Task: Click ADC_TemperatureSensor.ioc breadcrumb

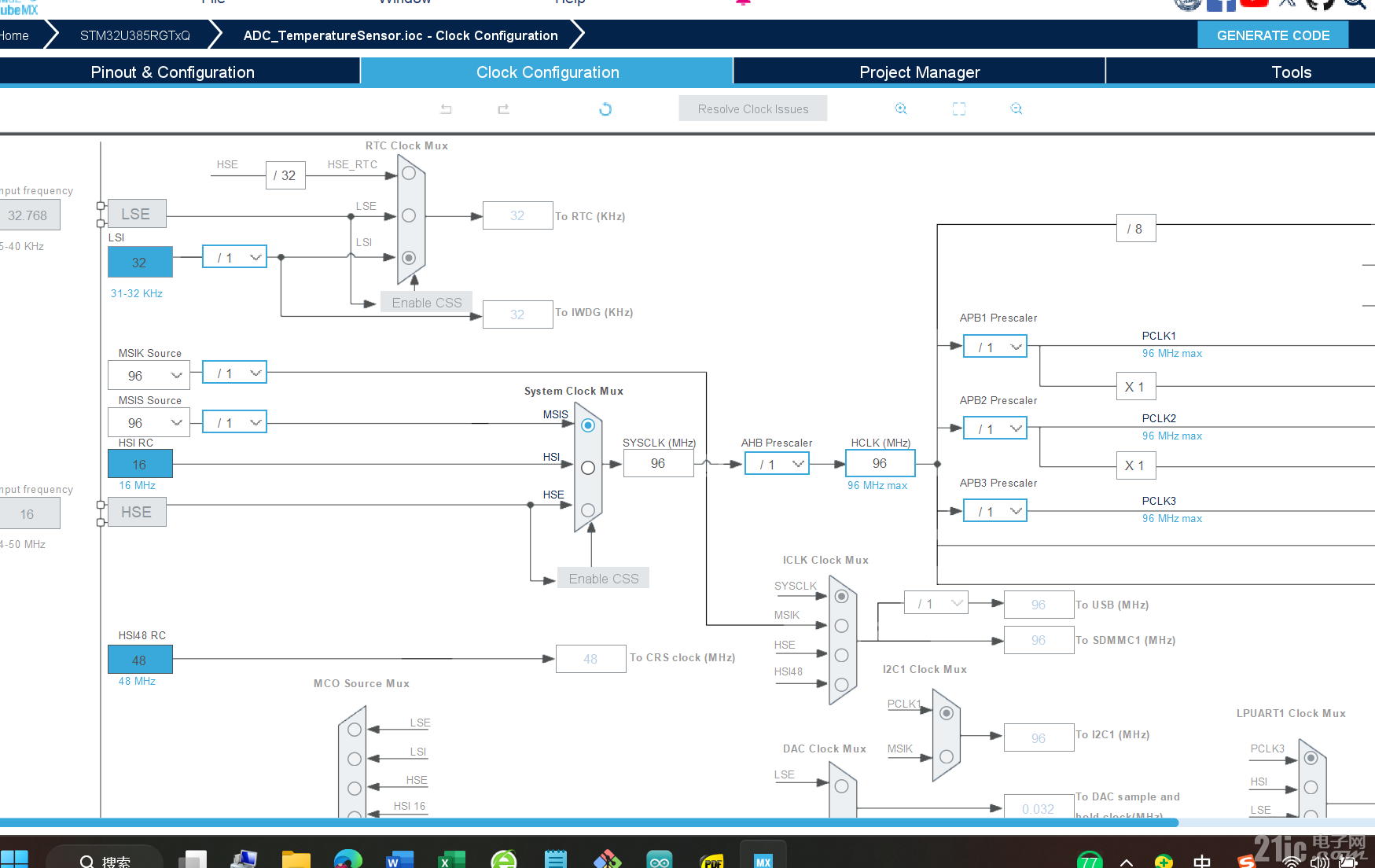Action: pyautogui.click(x=400, y=35)
